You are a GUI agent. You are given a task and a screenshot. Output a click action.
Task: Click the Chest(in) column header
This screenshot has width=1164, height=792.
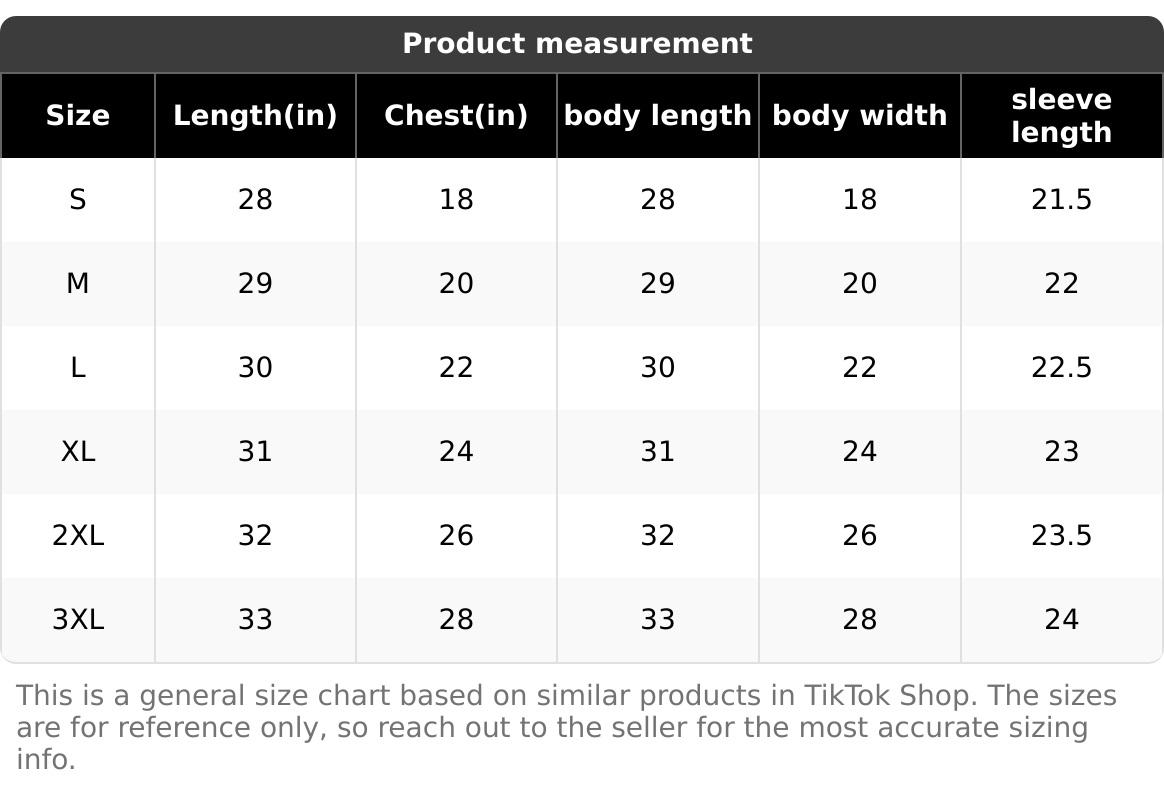[456, 115]
